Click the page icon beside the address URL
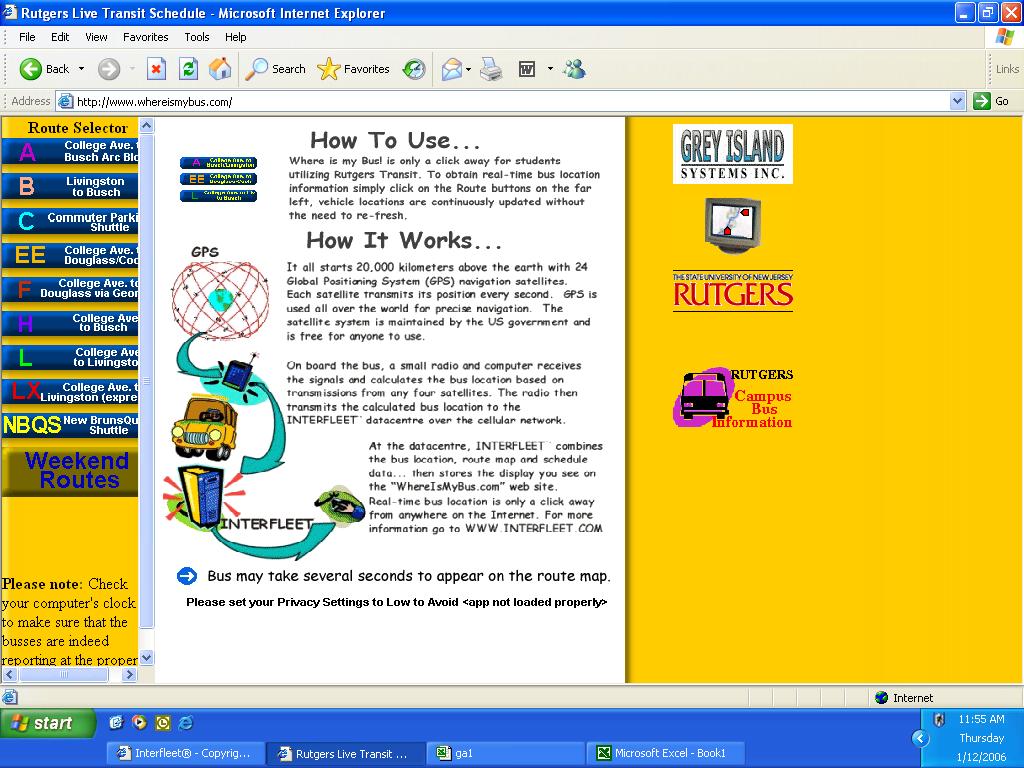 (x=65, y=101)
